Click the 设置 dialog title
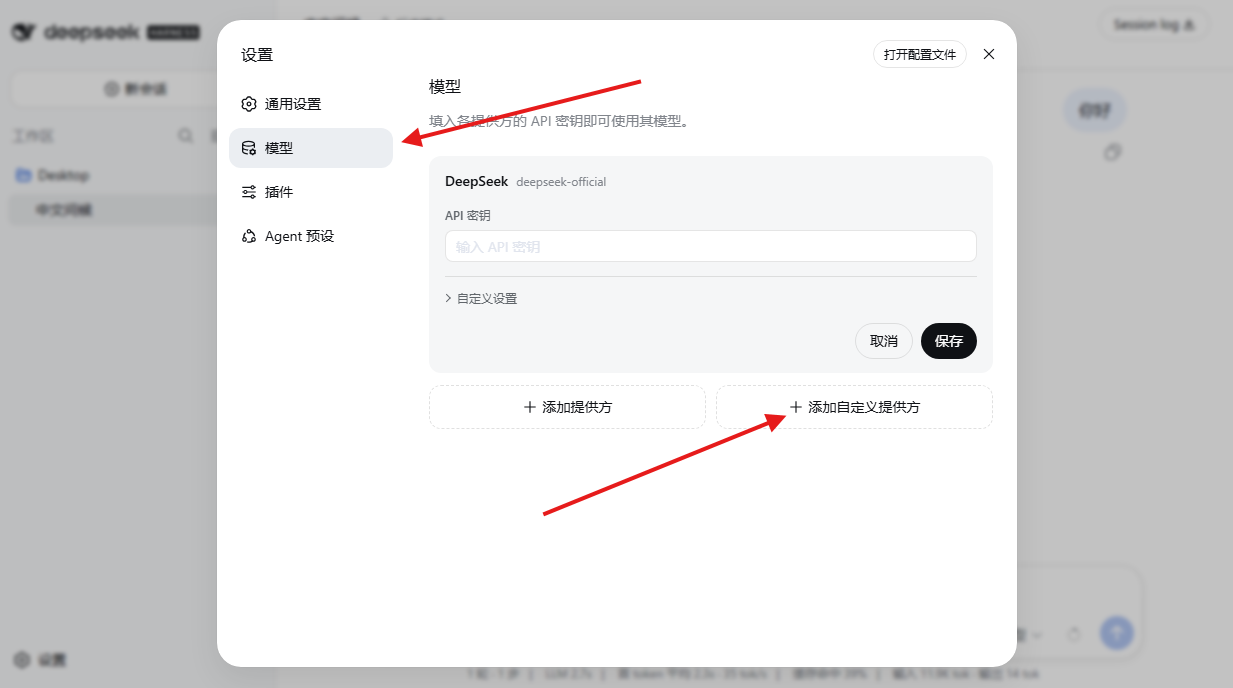This screenshot has width=1233, height=688. [257, 55]
